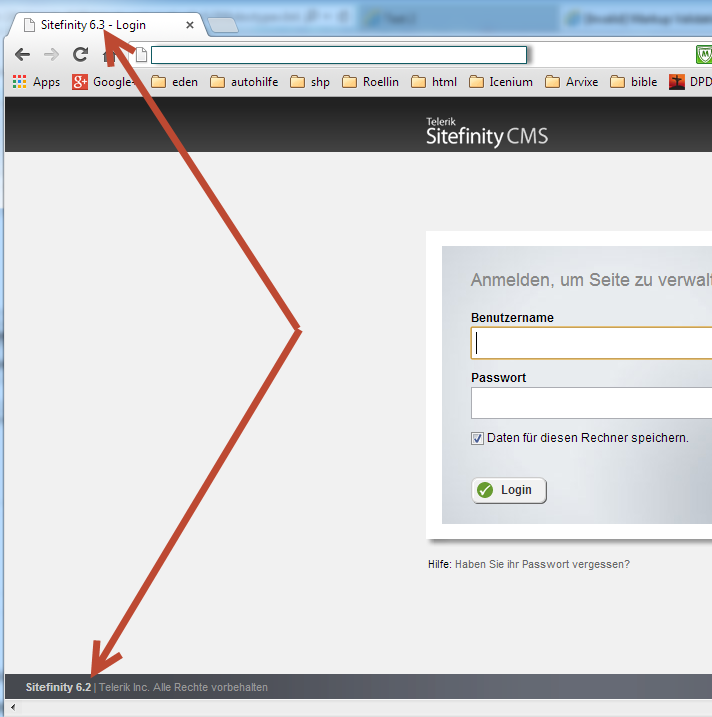Click the Telerik Inc. Alle Rechte vorbehalten text
The image size is (712, 717).
click(x=183, y=687)
